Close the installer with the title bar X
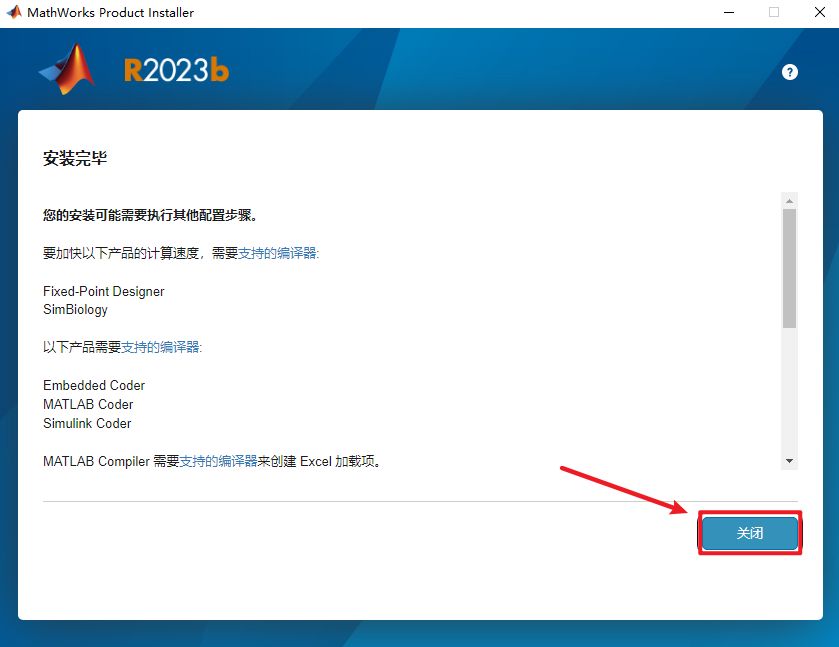 click(818, 13)
